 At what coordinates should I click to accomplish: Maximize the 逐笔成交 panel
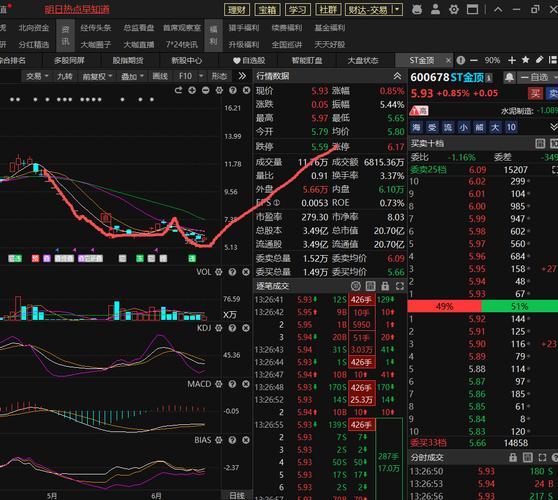[x=400, y=286]
